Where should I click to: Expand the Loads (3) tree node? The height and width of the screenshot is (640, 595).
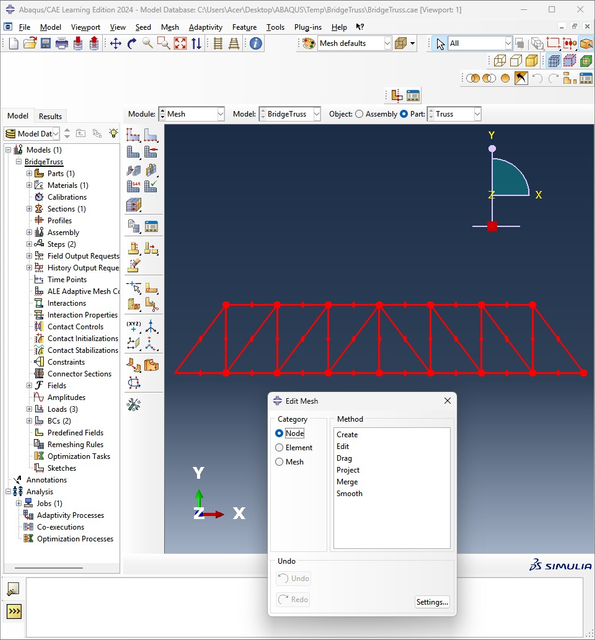(29, 409)
